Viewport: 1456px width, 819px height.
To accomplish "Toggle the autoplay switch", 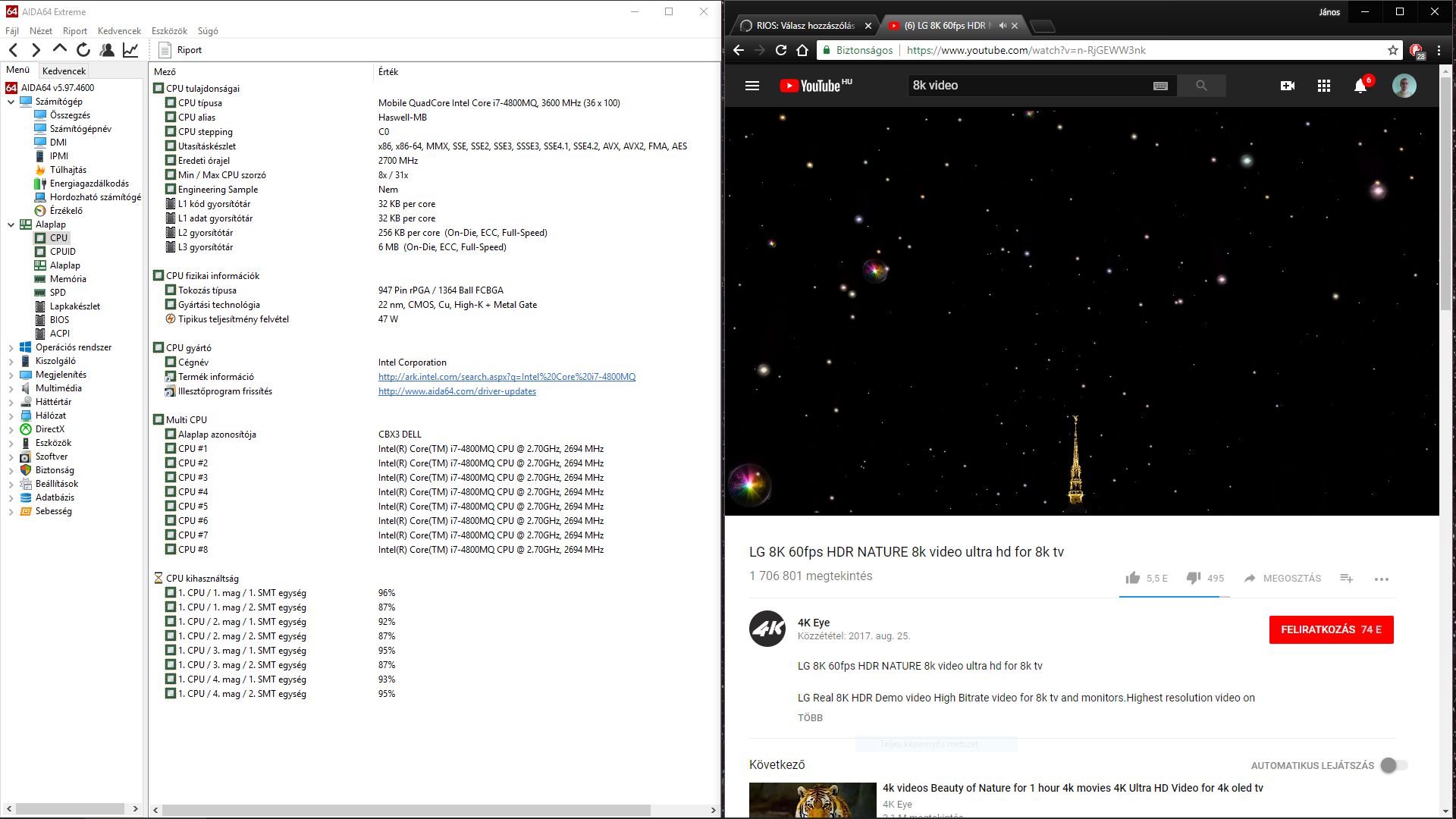I will [1393, 765].
